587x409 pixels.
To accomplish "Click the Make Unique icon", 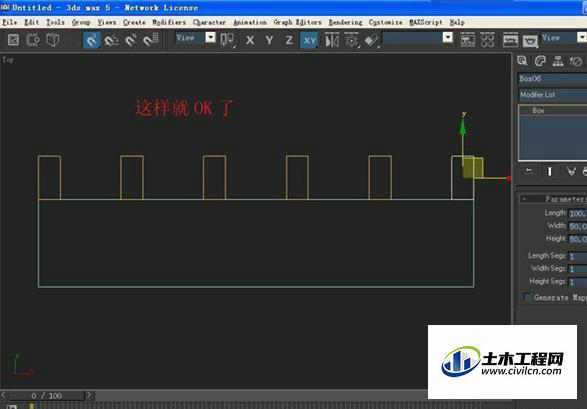I will coord(571,171).
